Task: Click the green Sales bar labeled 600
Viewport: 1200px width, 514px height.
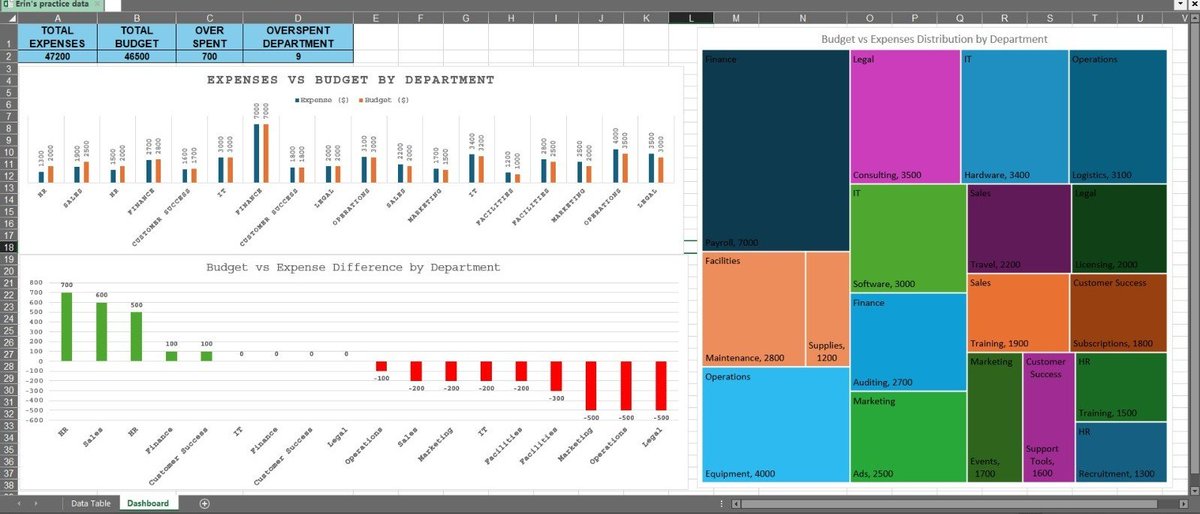Action: (101, 332)
